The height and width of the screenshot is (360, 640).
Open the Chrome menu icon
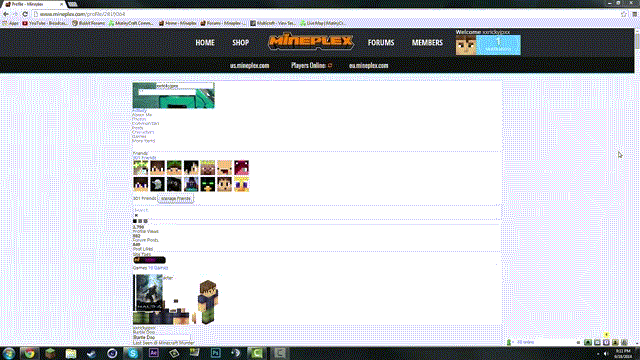click(x=635, y=14)
